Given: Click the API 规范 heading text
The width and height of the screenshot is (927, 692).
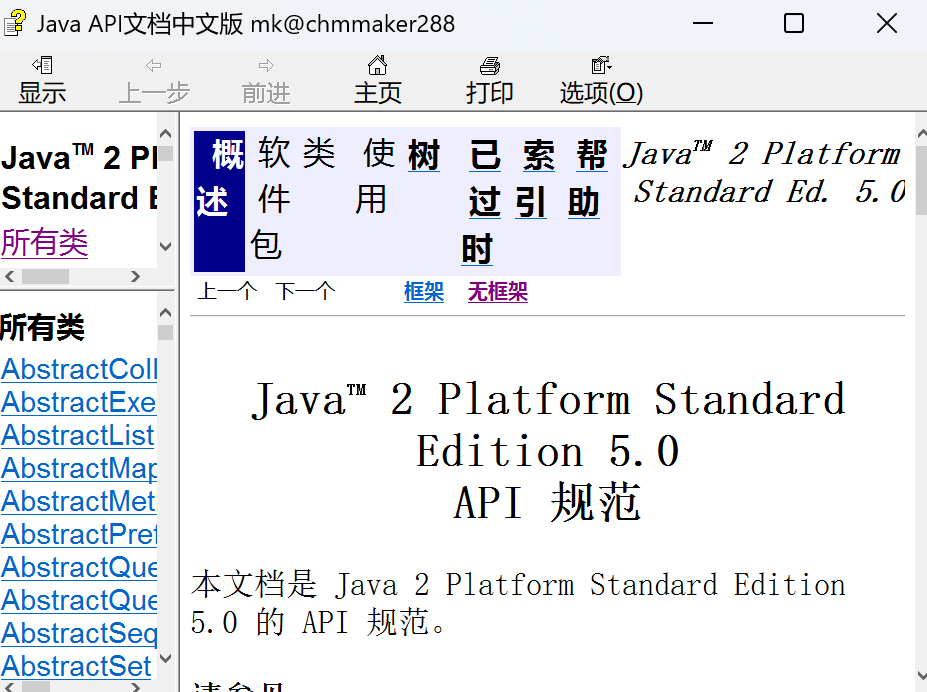Looking at the screenshot, I should point(547,502).
